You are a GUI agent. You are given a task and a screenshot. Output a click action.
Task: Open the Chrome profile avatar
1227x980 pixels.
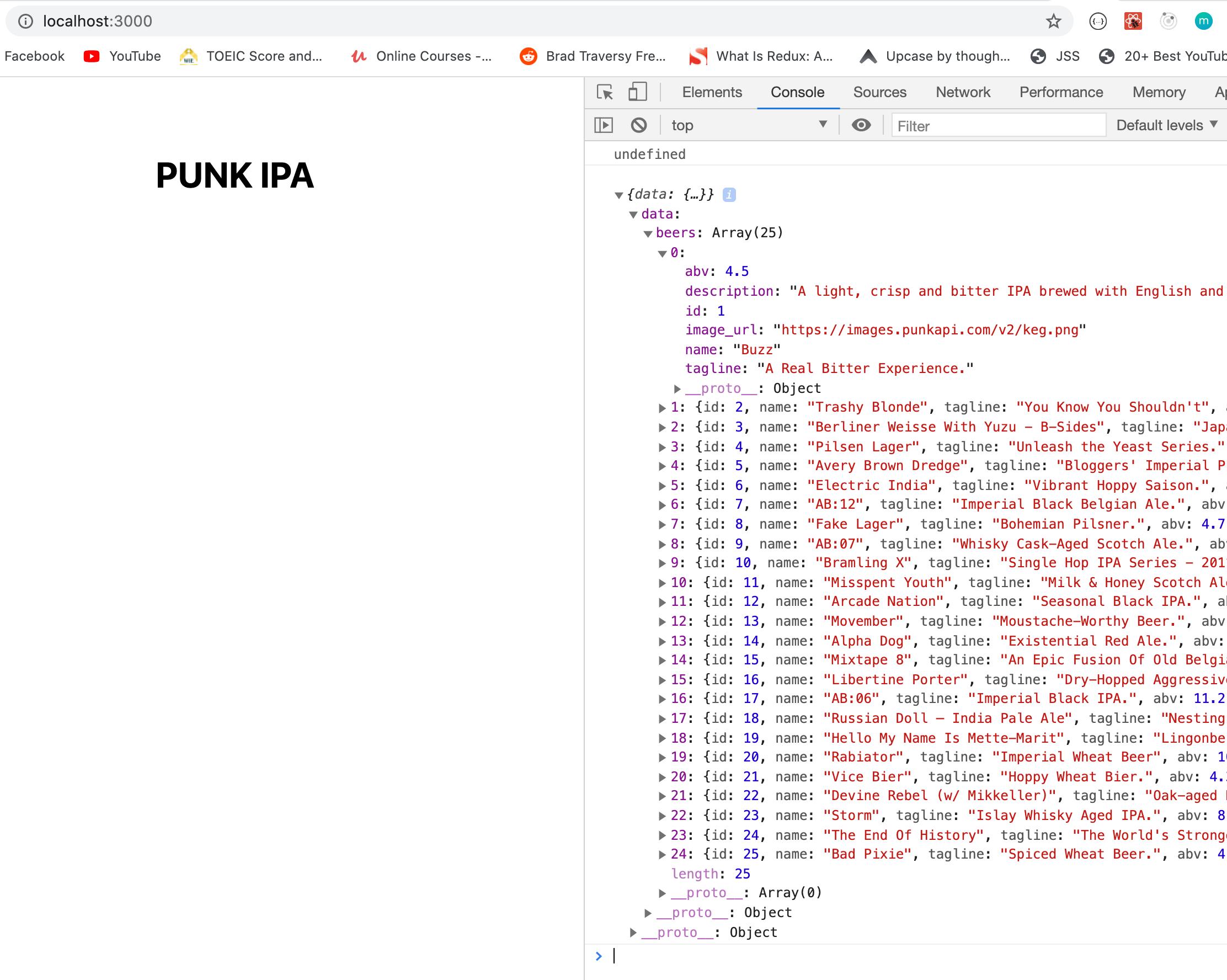coord(1204,21)
